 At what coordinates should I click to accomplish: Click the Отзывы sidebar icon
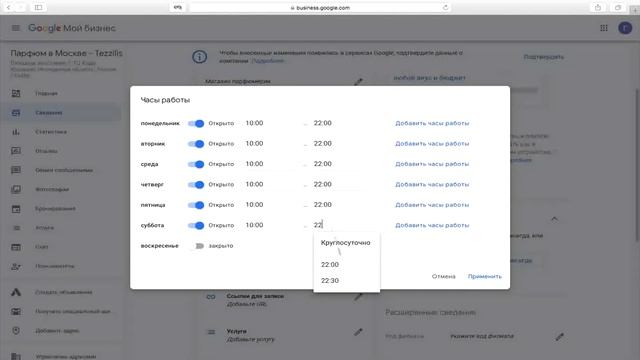[16, 151]
